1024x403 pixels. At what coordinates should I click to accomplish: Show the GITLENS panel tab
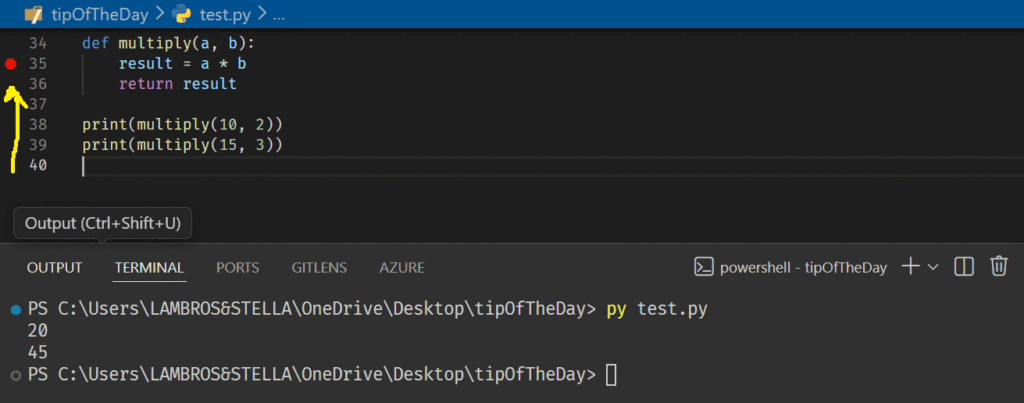pos(319,267)
